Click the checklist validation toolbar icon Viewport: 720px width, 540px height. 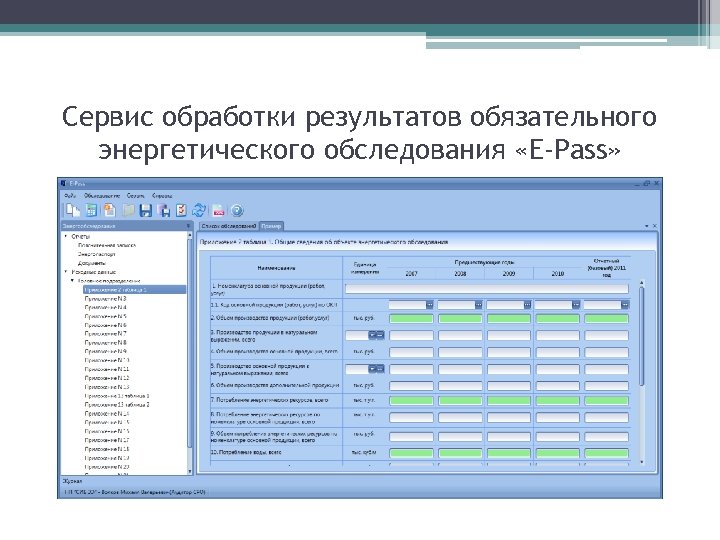coord(182,210)
